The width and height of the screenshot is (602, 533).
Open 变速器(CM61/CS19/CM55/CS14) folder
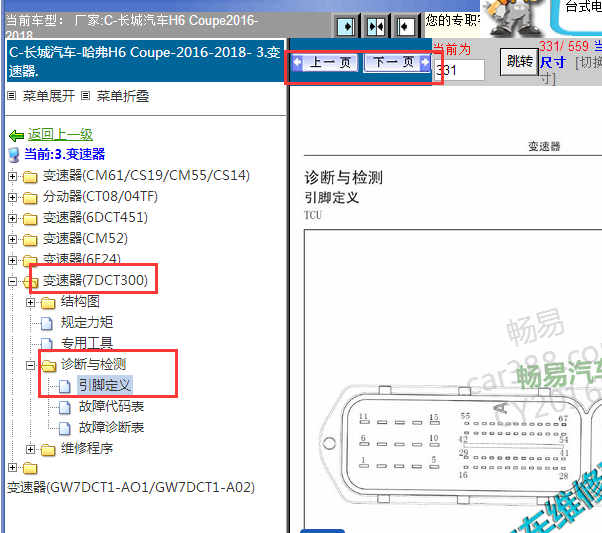coord(146,175)
